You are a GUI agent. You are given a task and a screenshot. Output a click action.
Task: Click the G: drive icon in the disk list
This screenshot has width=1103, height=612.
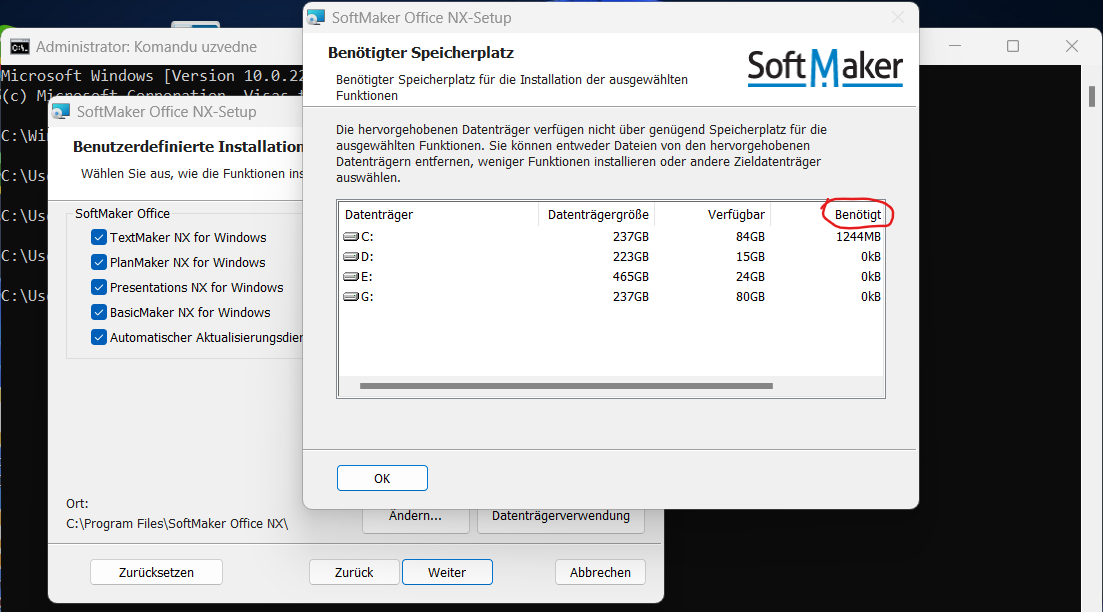351,297
